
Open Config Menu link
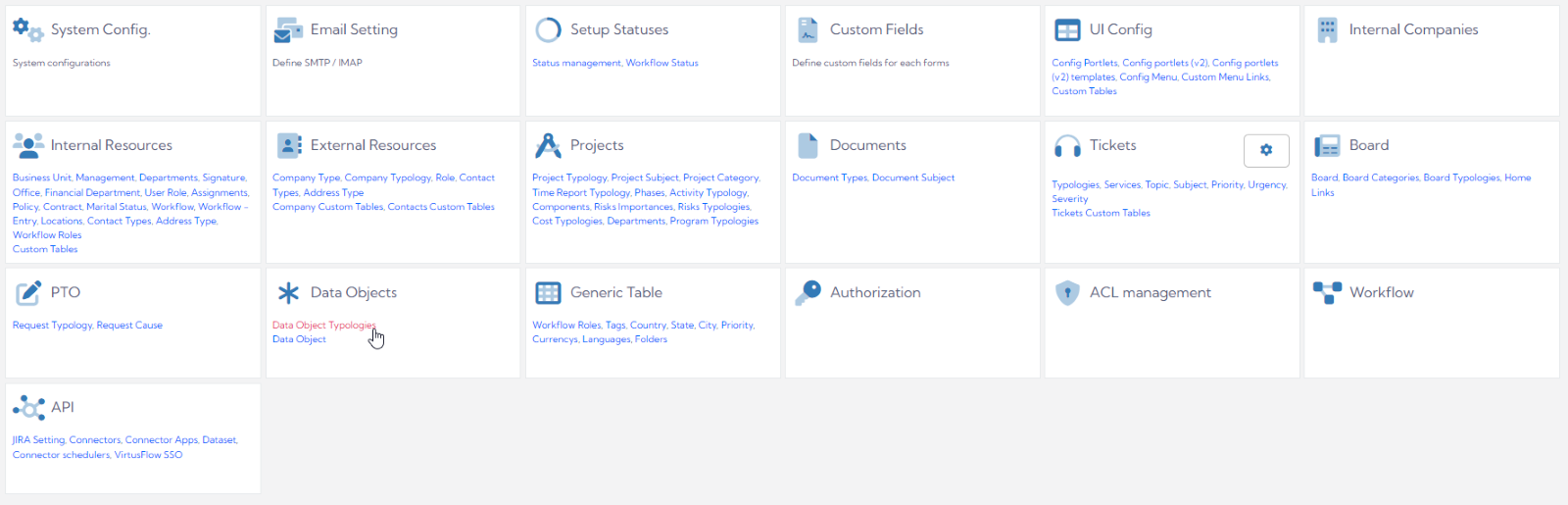(x=1148, y=76)
